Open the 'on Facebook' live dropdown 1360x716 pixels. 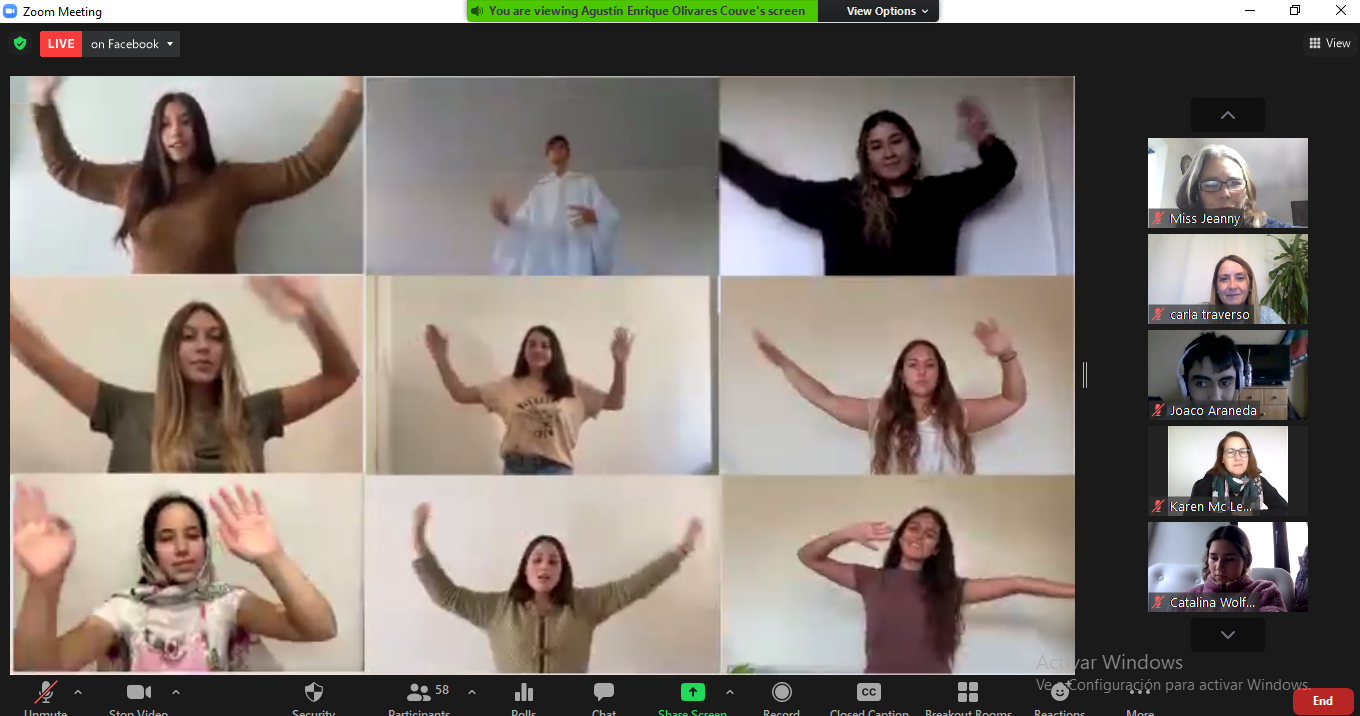pos(132,44)
